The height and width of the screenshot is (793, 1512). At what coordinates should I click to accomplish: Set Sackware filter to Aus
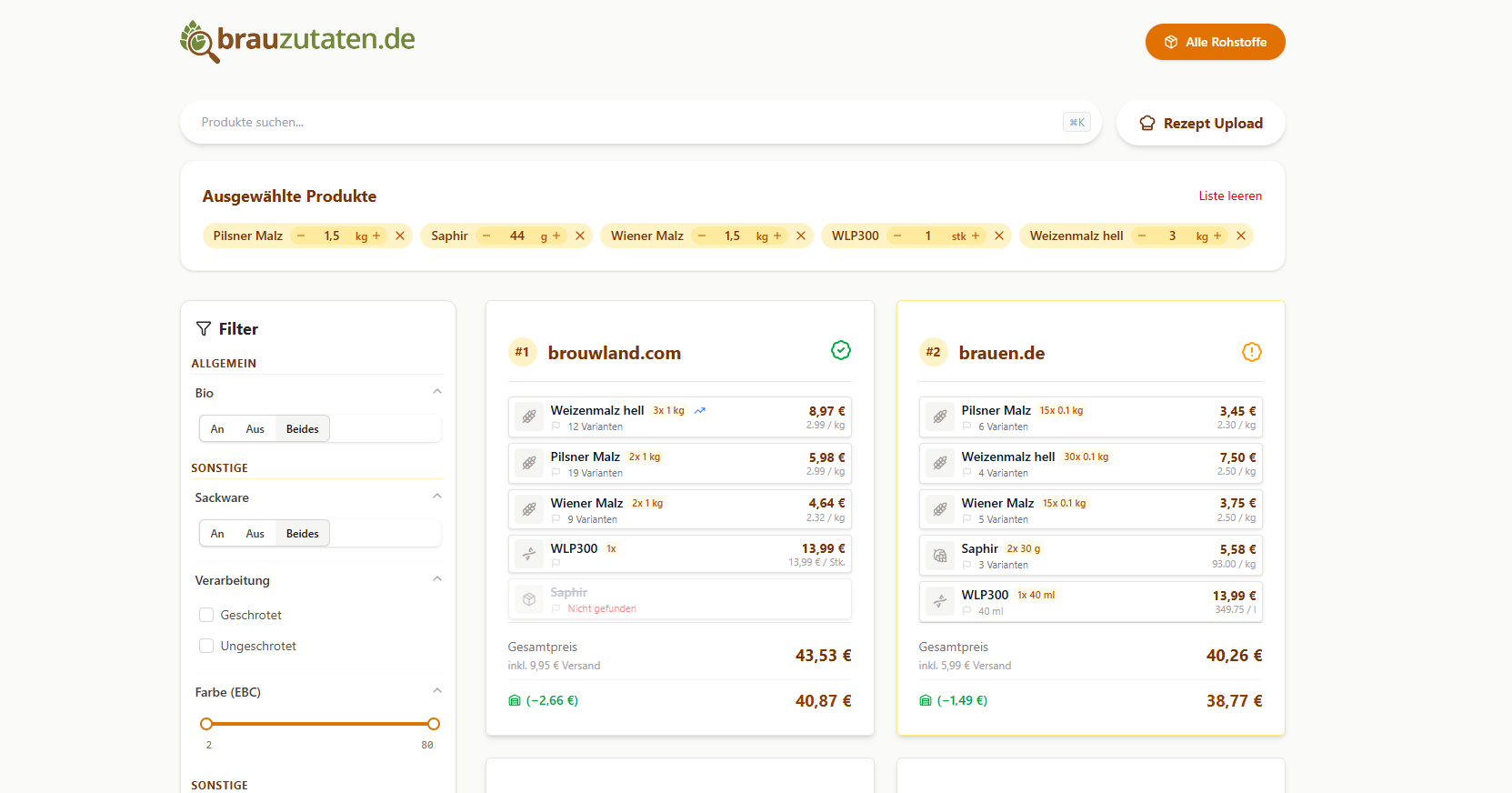(255, 534)
